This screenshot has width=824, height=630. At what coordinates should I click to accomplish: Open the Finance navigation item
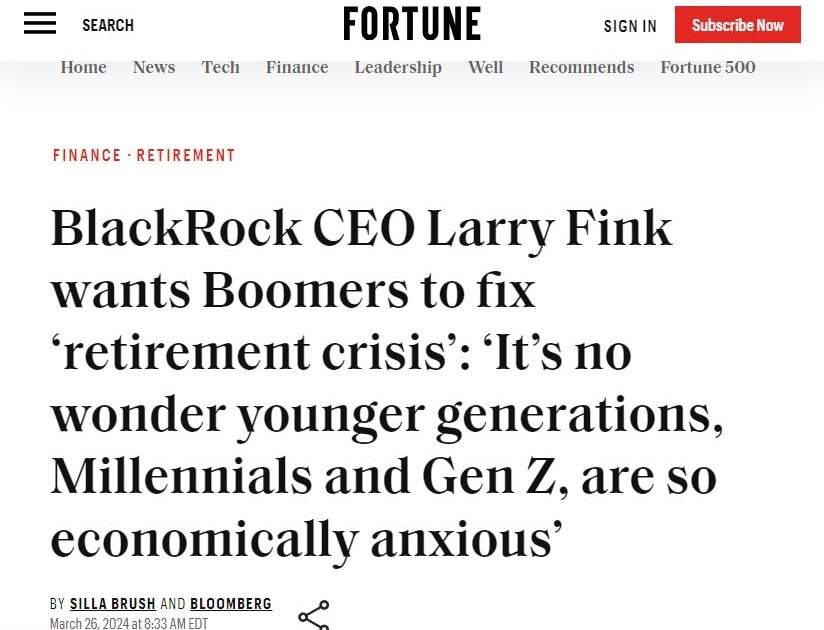[297, 67]
